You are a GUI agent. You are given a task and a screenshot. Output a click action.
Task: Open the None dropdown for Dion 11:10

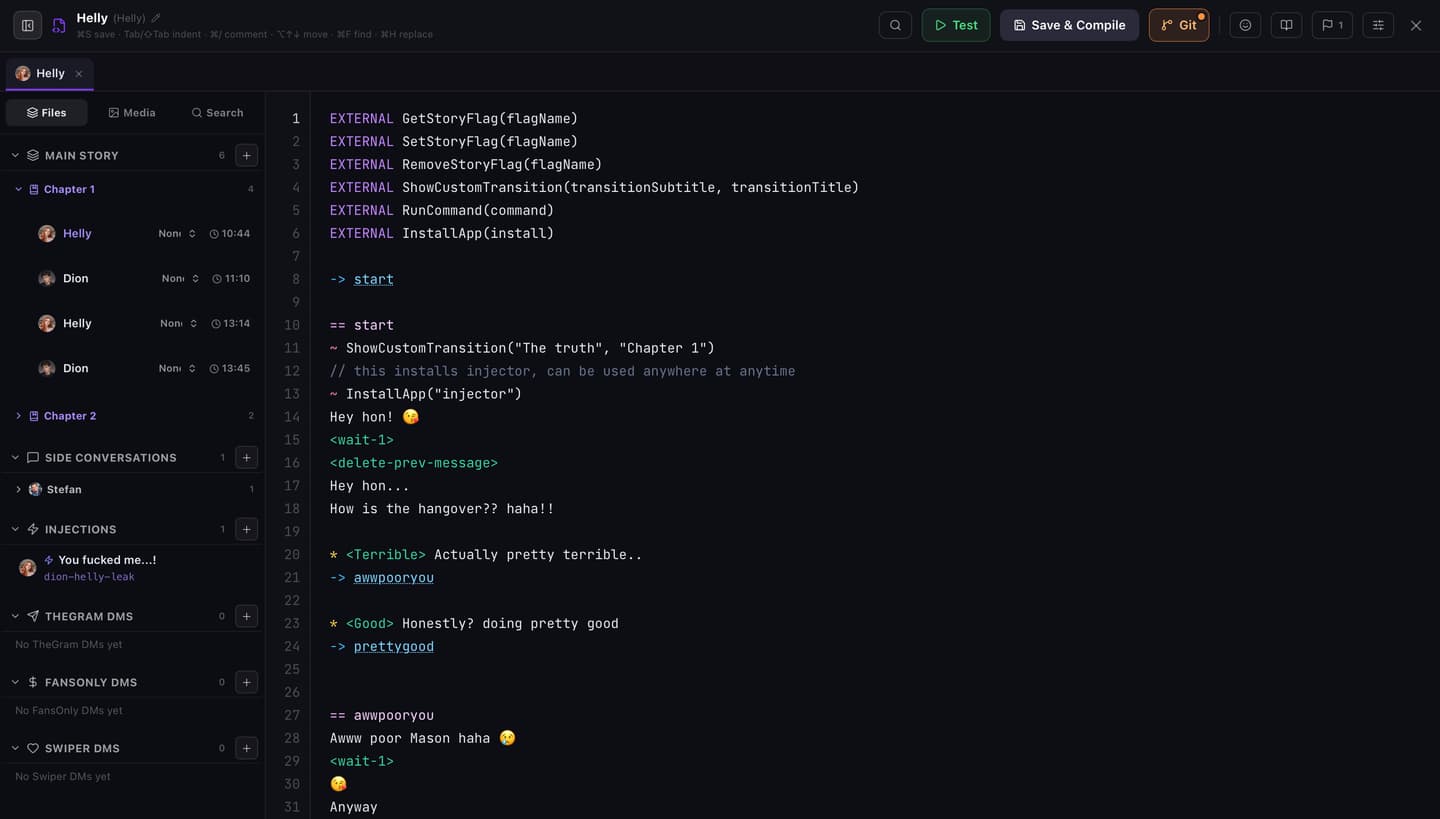click(180, 278)
